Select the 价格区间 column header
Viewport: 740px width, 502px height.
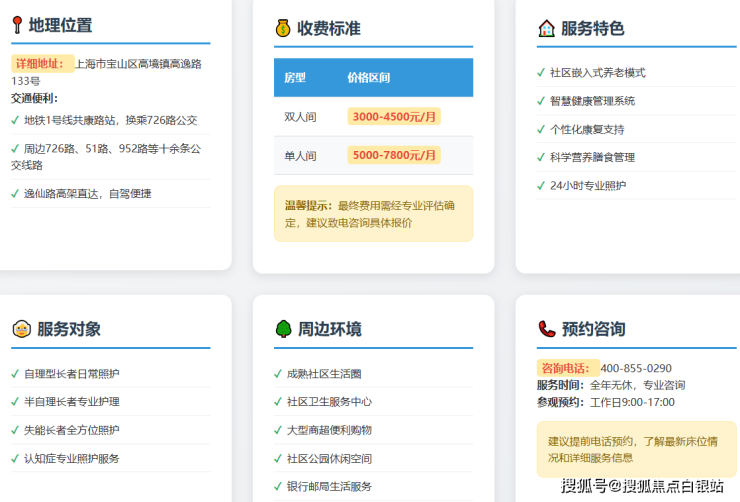point(368,78)
